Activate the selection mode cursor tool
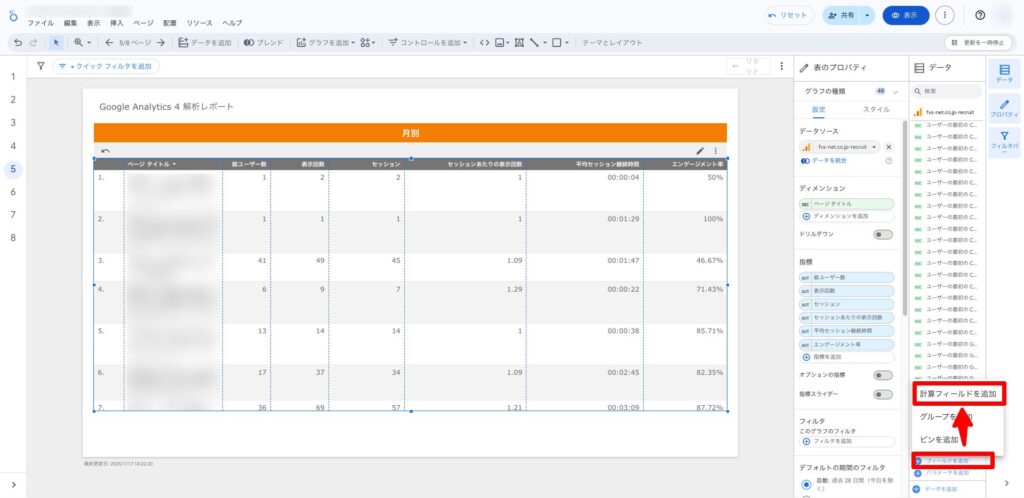 56,43
